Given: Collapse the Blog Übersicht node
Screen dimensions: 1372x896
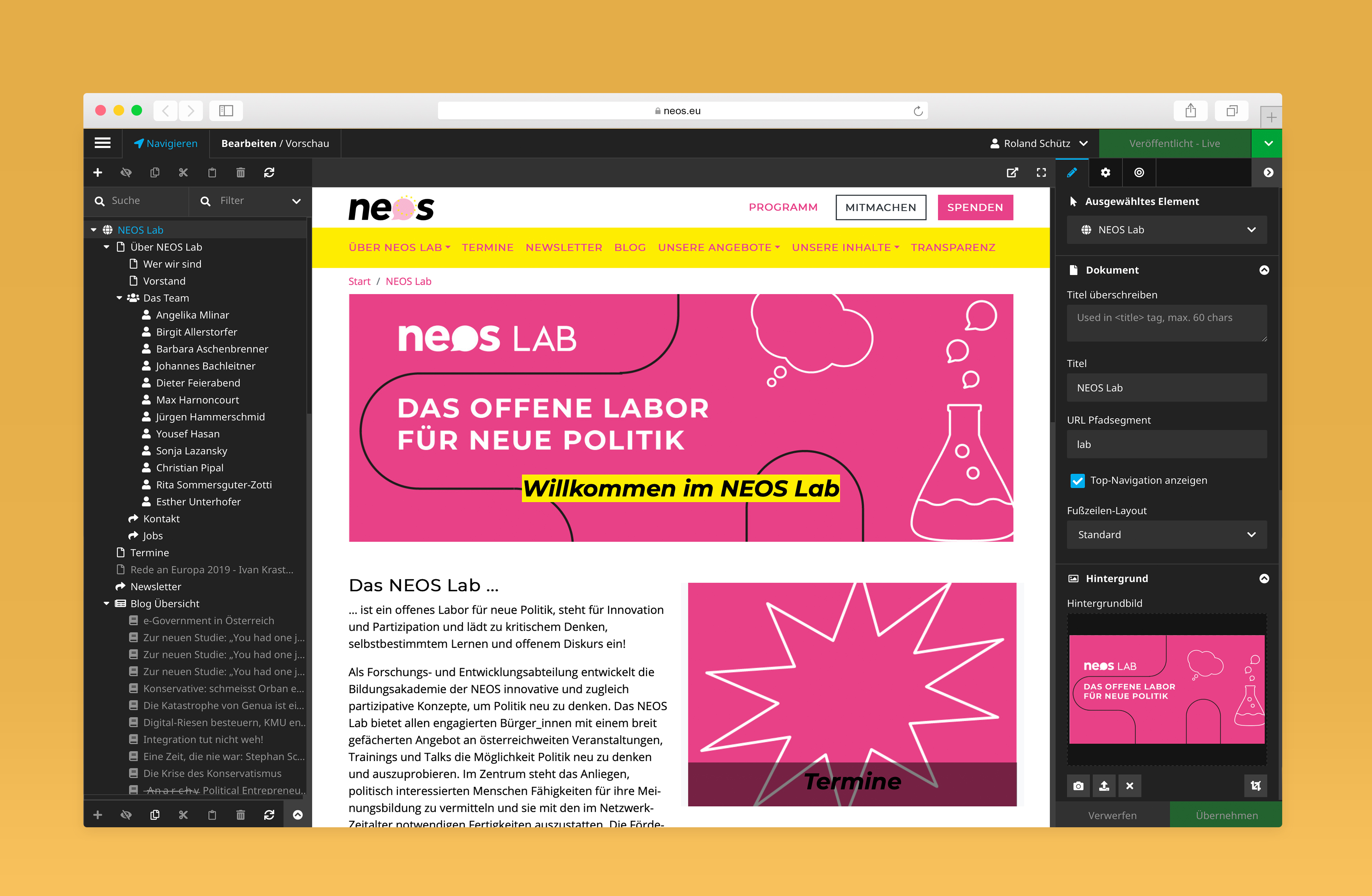Looking at the screenshot, I should click(107, 604).
